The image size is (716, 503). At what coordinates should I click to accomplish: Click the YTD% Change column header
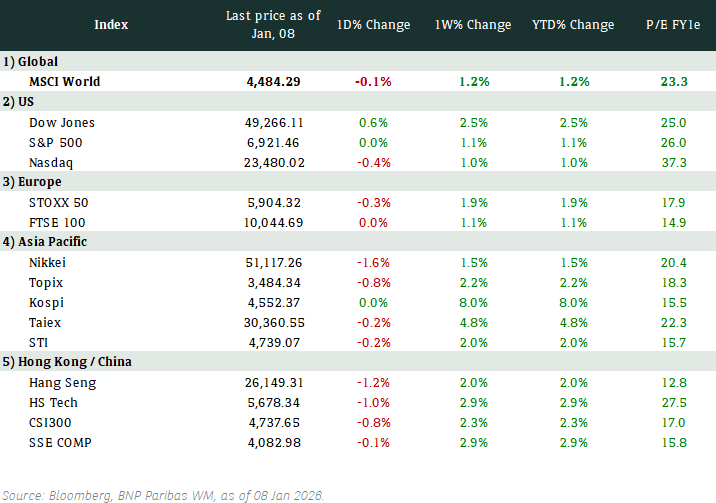(x=573, y=25)
